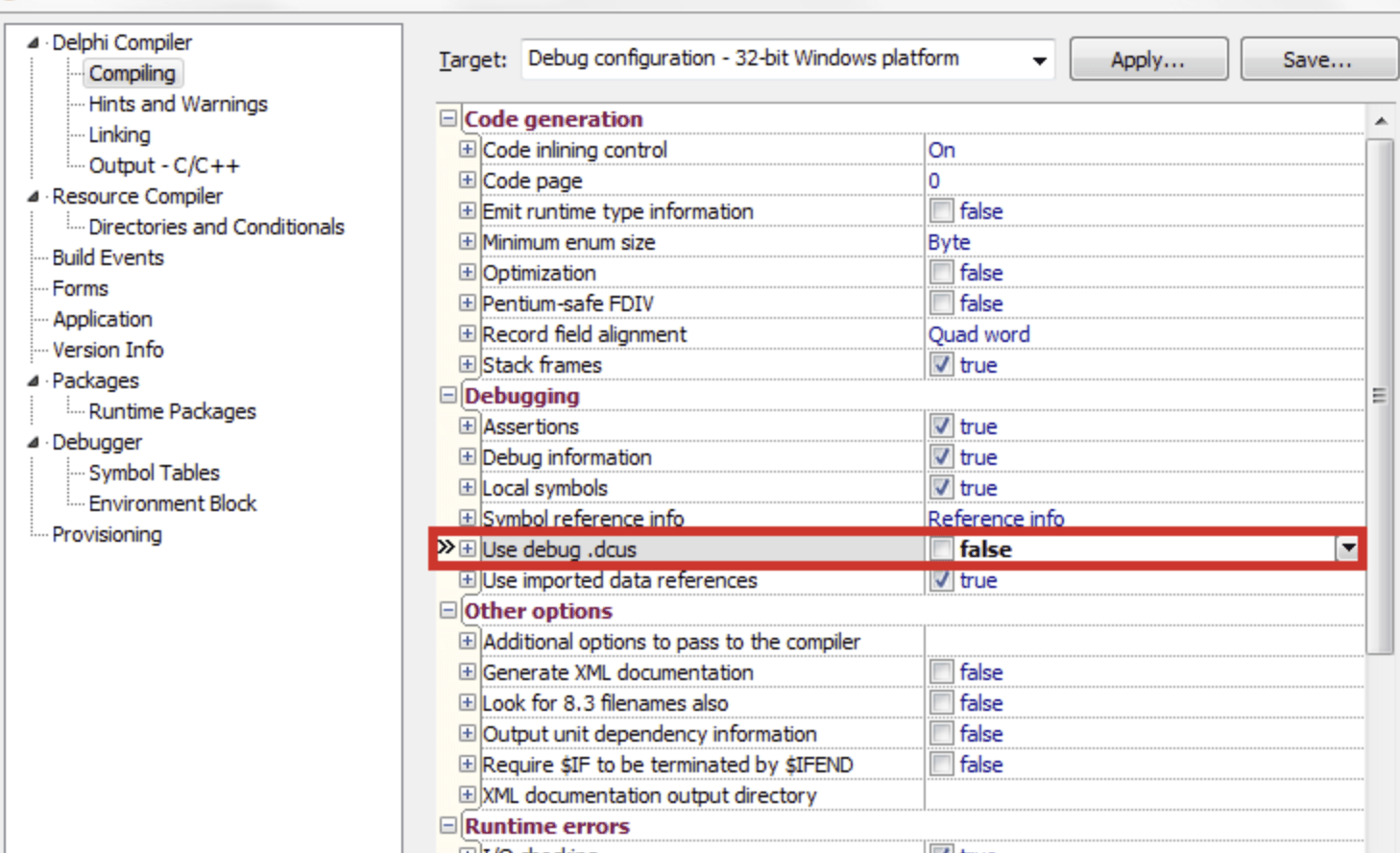Open Directories and Conditionals page
The height and width of the screenshot is (853, 1400).
point(216,227)
